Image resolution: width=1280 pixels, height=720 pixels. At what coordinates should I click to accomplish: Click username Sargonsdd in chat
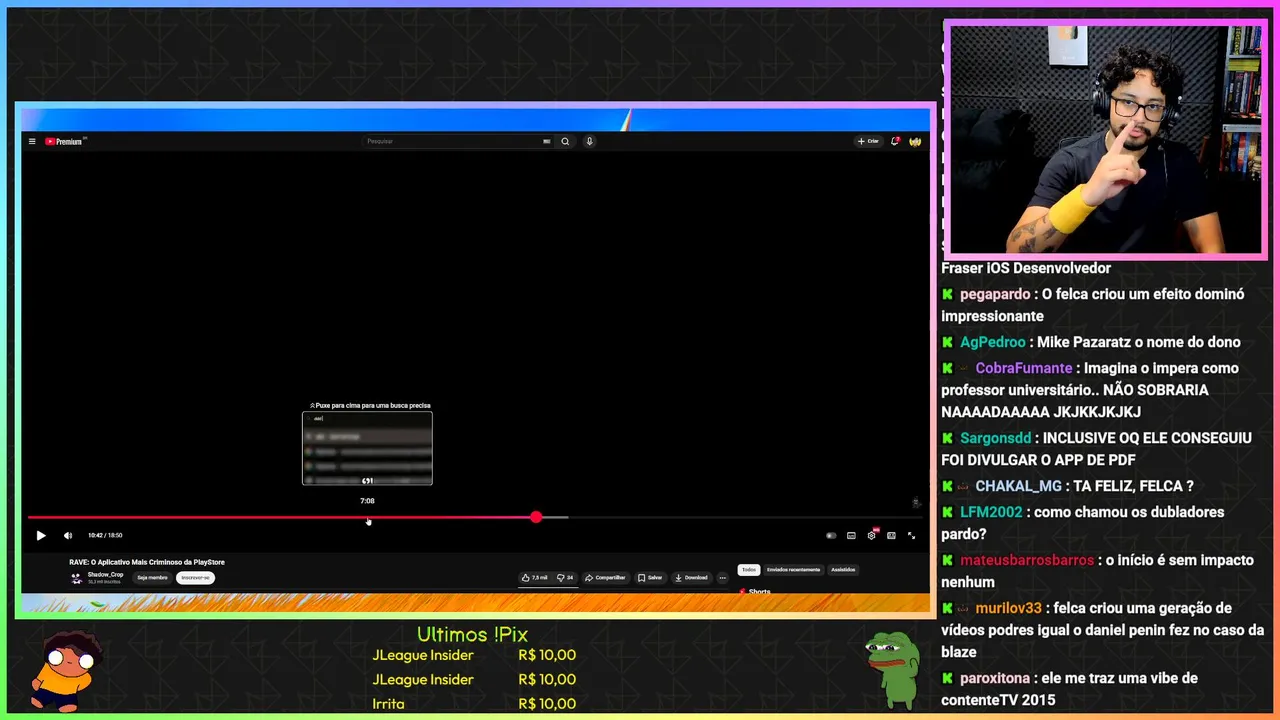pos(996,438)
